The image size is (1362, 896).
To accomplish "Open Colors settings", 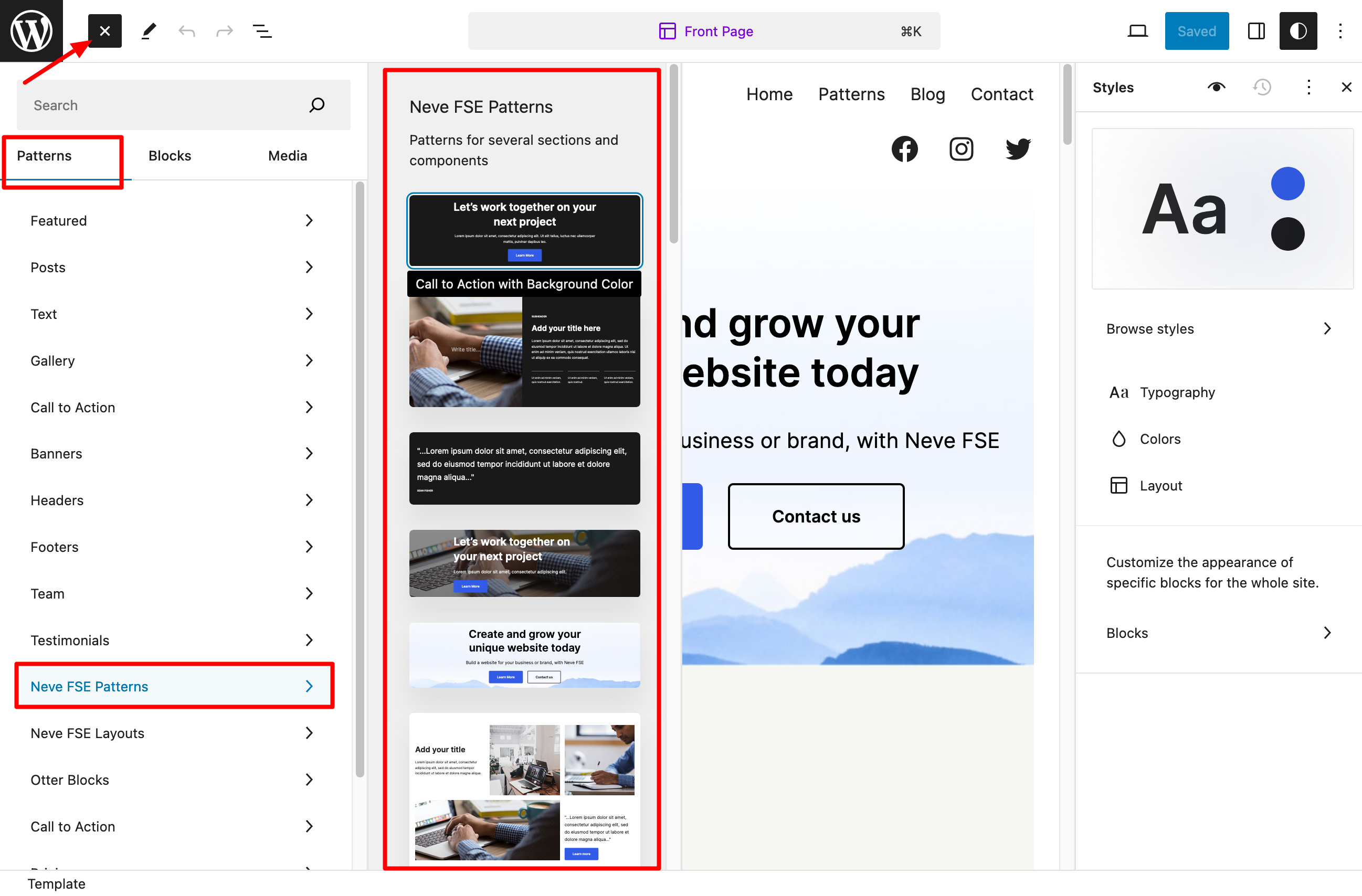I will click(x=1218, y=439).
